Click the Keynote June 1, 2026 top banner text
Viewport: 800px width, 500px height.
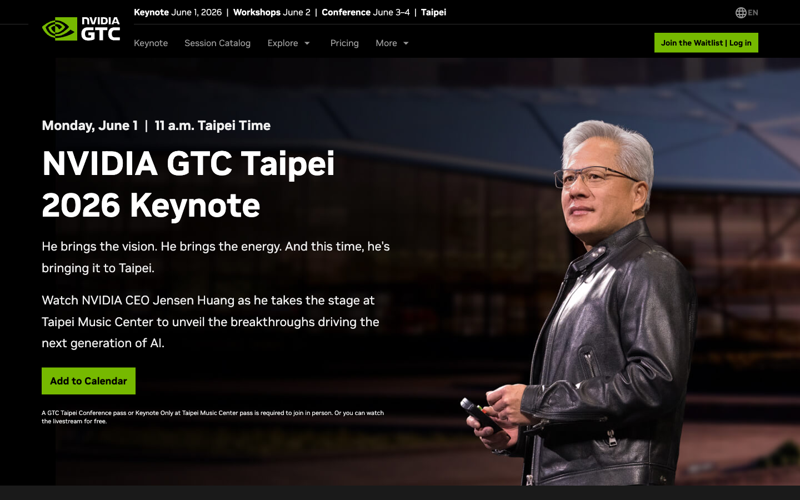(x=178, y=12)
